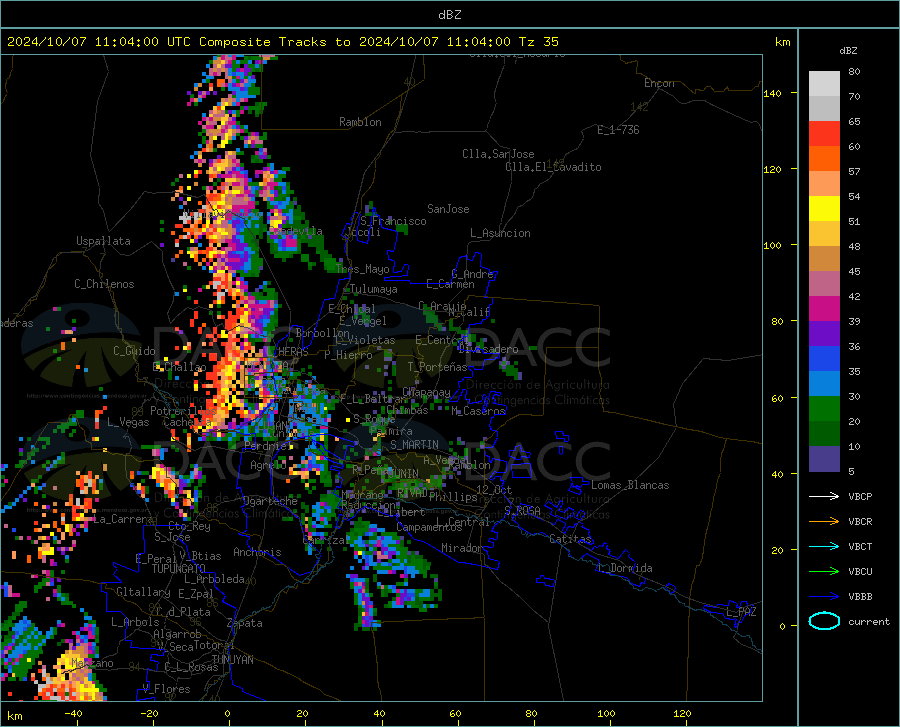Image resolution: width=900 pixels, height=727 pixels.
Task: Click the orange VBCR arrow in legend
Action: pos(824,521)
